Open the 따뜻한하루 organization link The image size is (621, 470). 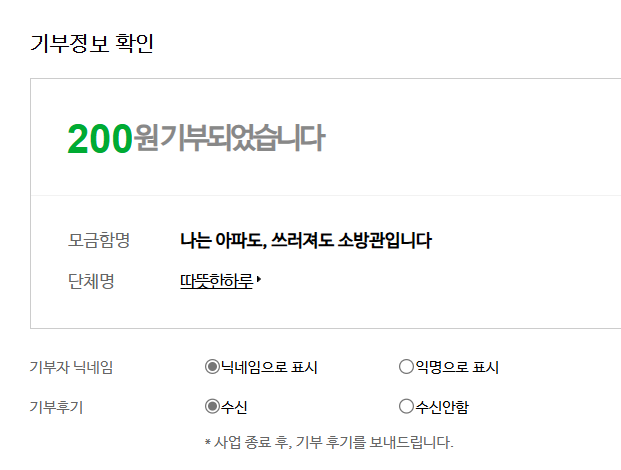coord(215,282)
